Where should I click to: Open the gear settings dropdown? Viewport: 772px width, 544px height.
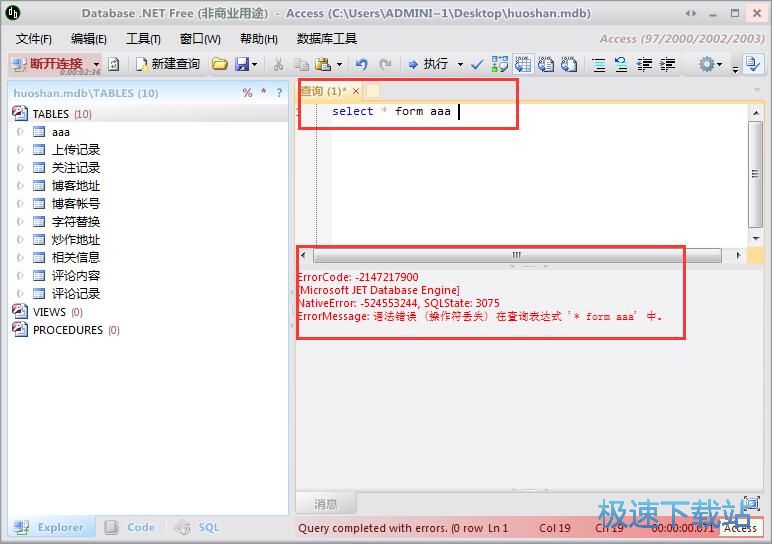point(709,64)
